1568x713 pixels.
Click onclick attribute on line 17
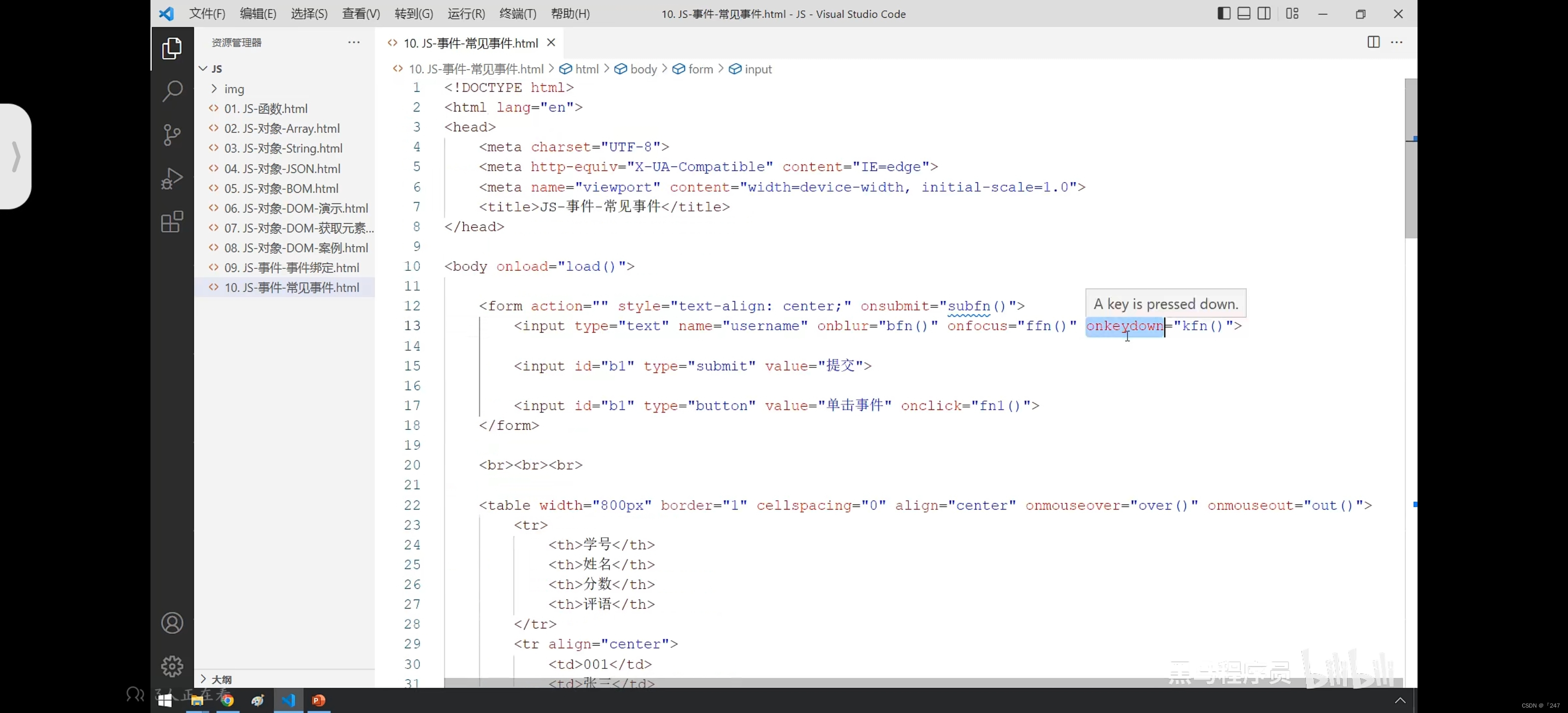point(931,406)
